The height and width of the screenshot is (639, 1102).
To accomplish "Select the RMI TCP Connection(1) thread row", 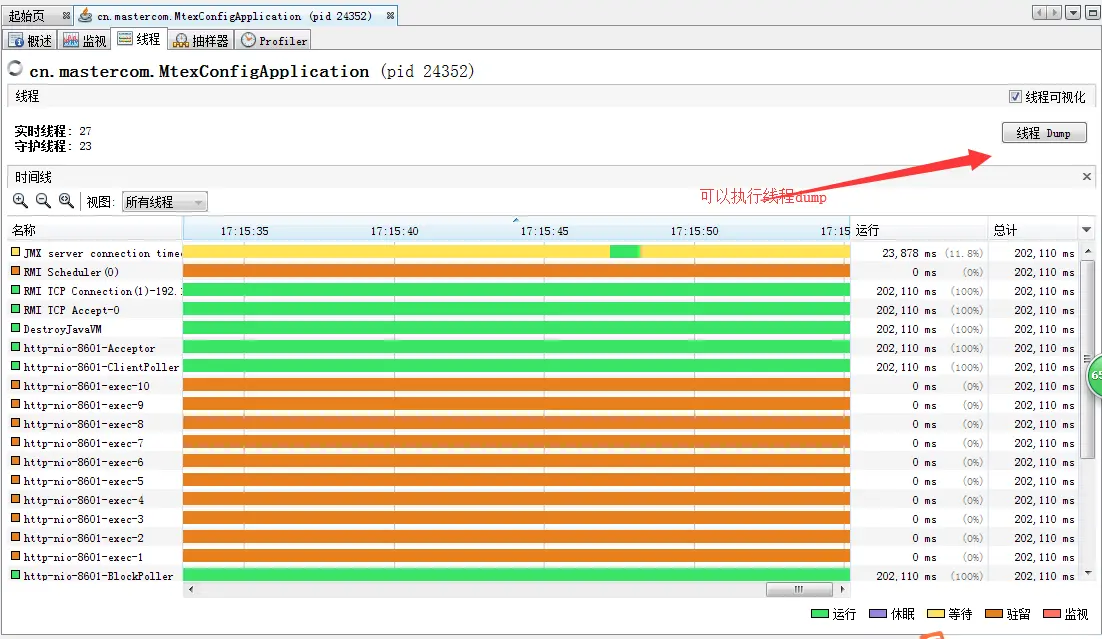I will click(543, 290).
